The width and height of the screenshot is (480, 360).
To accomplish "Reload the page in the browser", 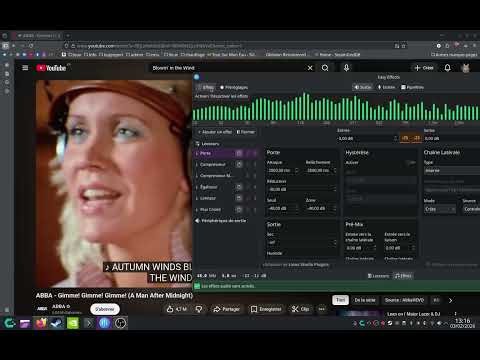I will pyautogui.click(x=31, y=46).
